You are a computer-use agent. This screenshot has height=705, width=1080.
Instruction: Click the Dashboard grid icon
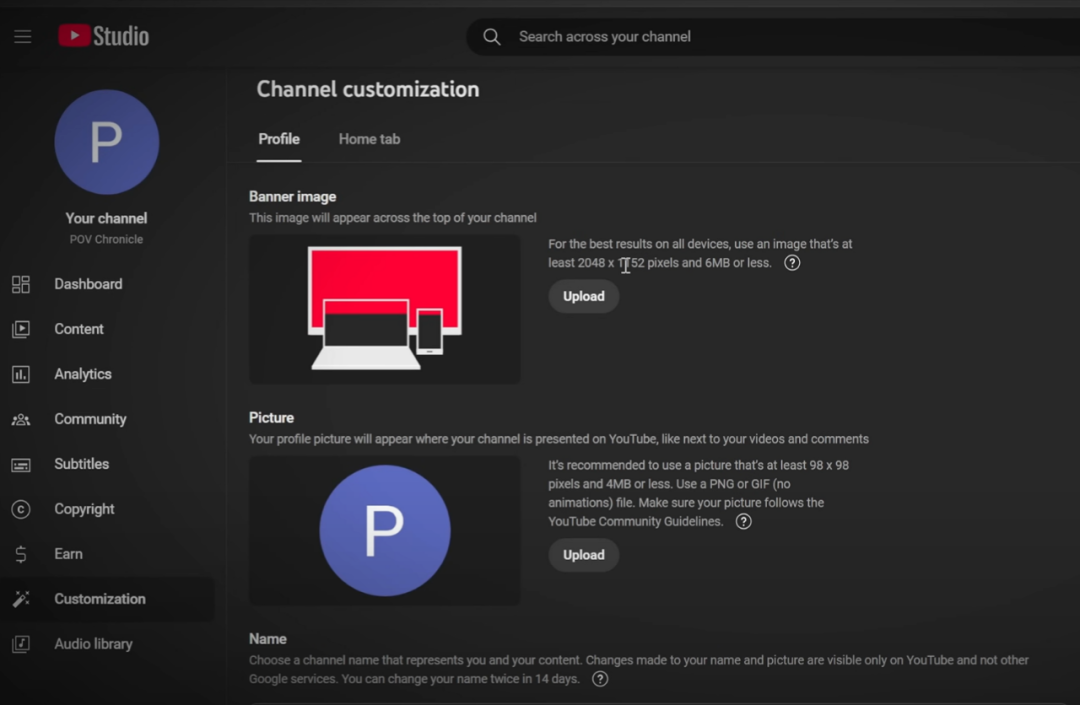pyautogui.click(x=21, y=284)
